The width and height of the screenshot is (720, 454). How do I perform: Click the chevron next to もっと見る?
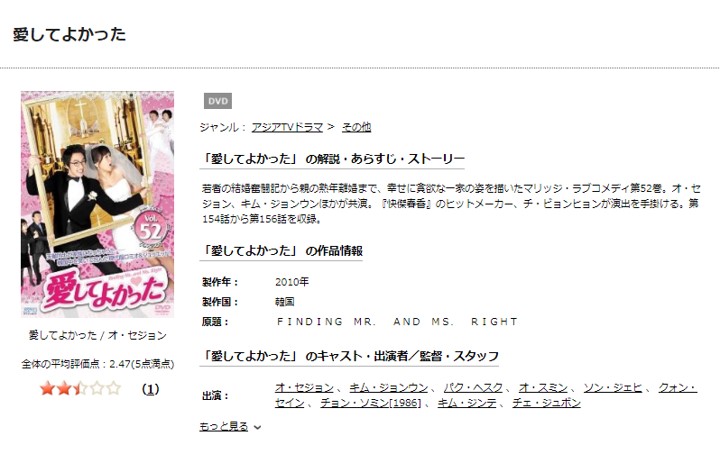click(x=258, y=427)
